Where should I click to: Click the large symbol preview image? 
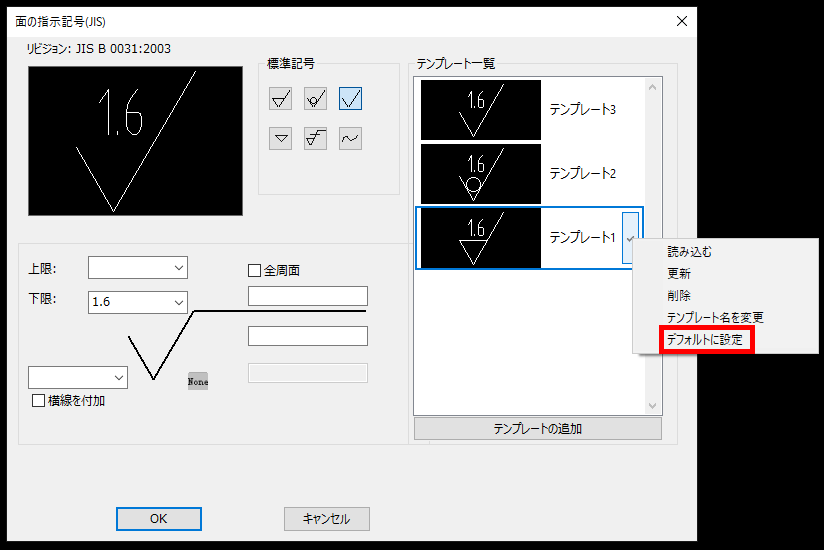click(136, 141)
